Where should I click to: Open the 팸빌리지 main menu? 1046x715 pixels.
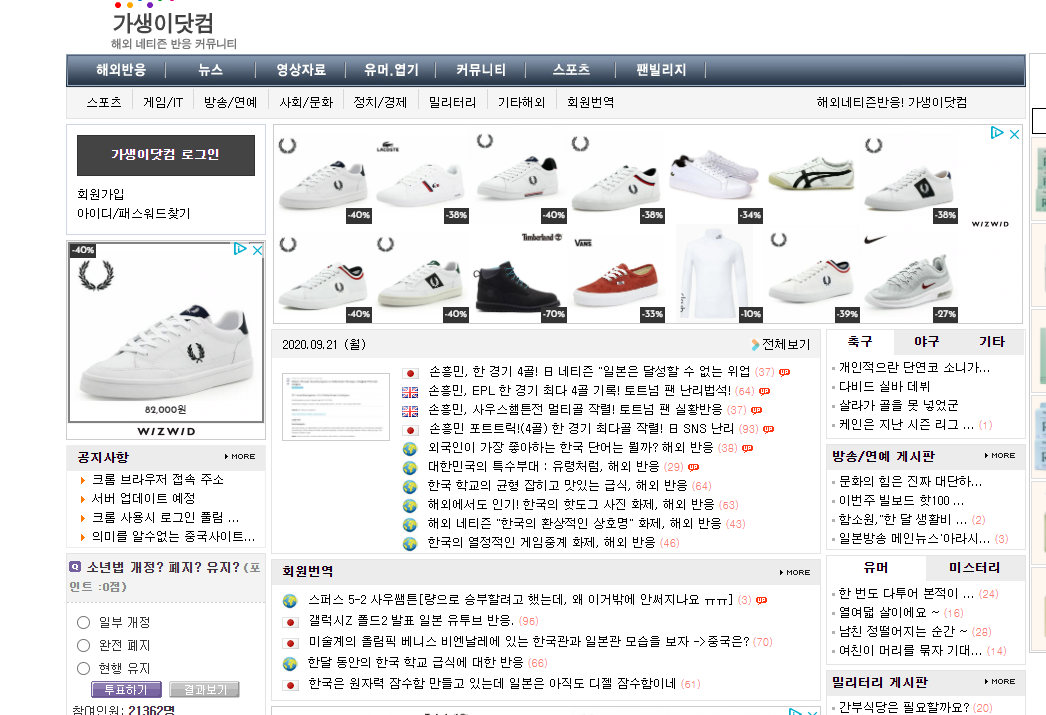pos(661,70)
